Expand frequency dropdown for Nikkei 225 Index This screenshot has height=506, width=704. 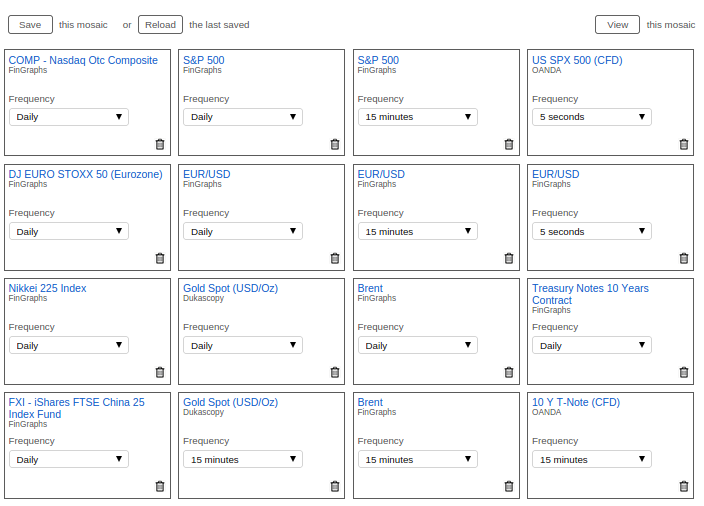[x=69, y=345]
